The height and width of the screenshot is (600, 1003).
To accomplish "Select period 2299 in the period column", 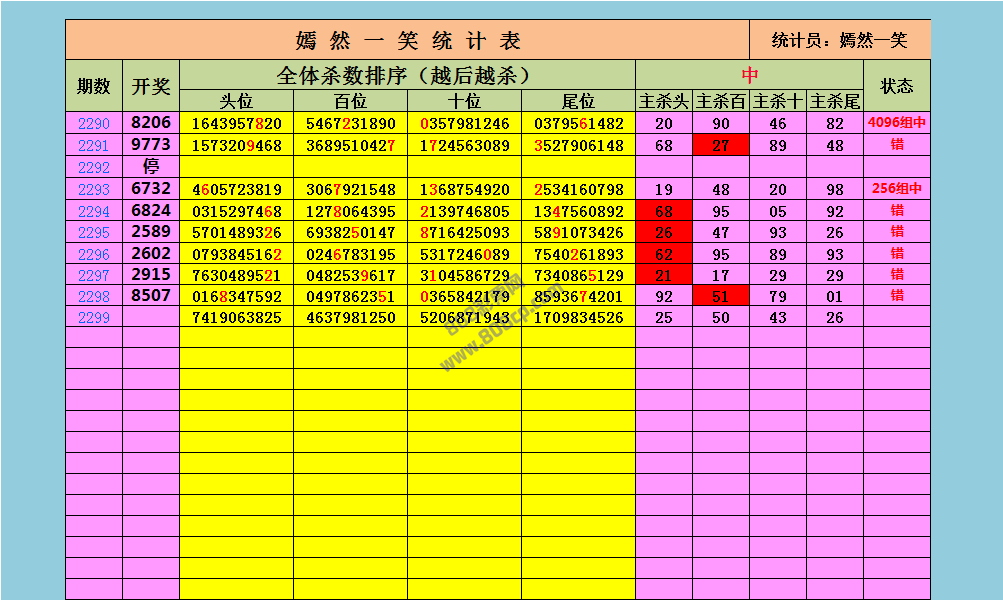I will (94, 317).
